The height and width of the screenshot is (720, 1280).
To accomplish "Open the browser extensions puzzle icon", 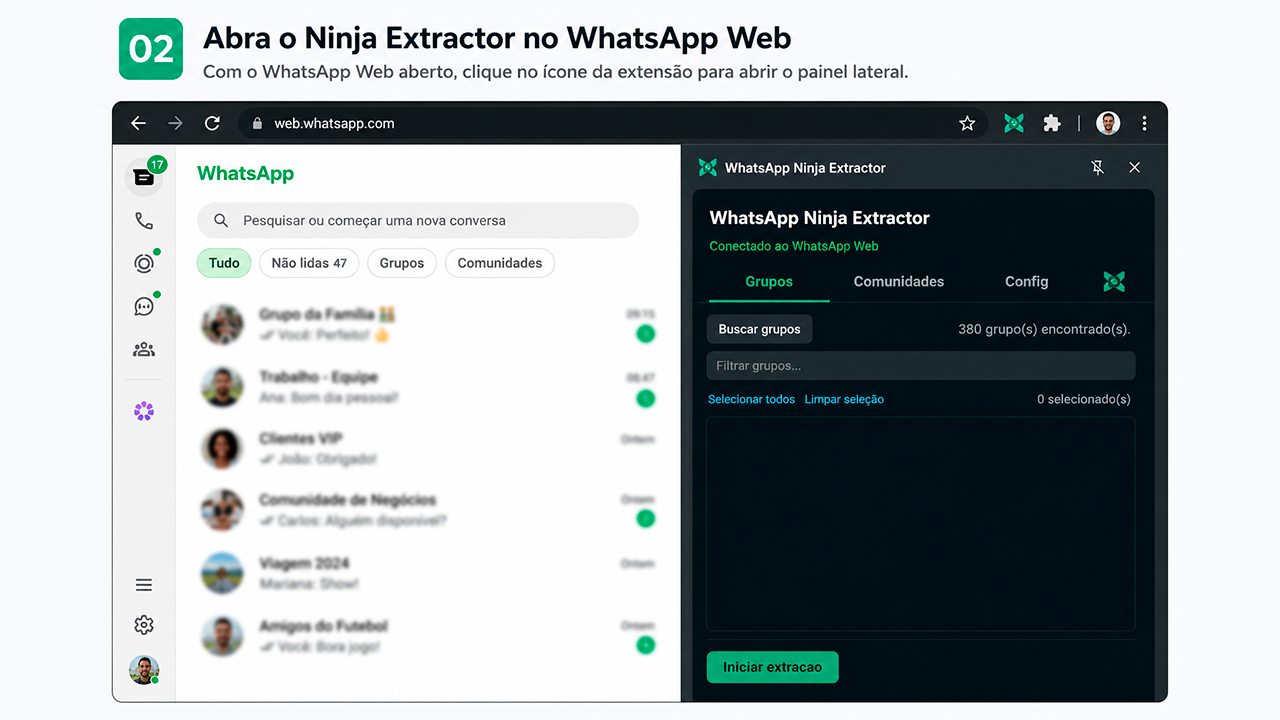I will 1052,123.
